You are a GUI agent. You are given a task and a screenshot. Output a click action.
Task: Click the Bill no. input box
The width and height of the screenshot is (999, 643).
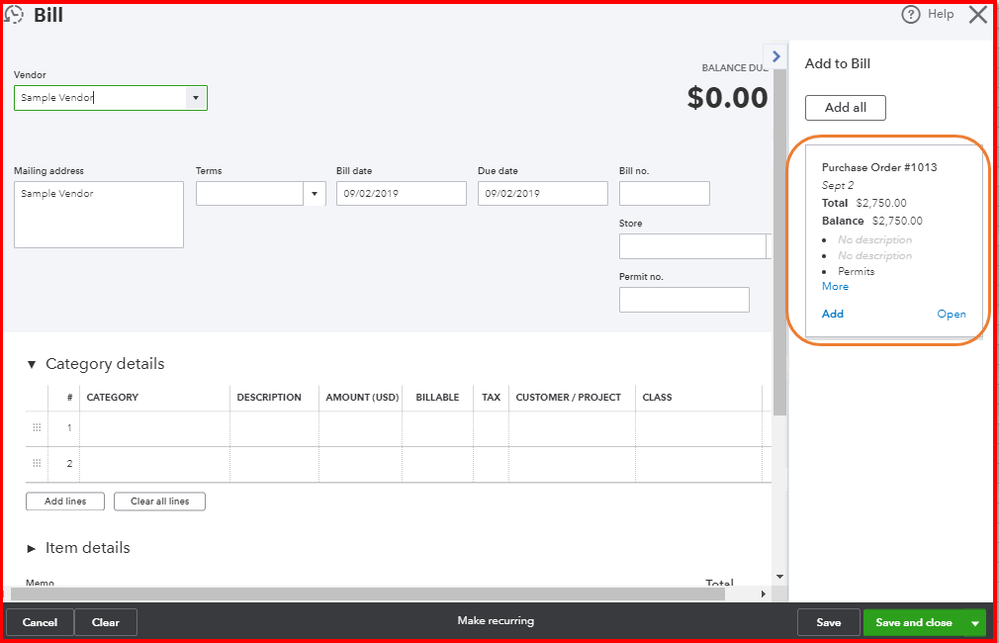pyautogui.click(x=665, y=194)
